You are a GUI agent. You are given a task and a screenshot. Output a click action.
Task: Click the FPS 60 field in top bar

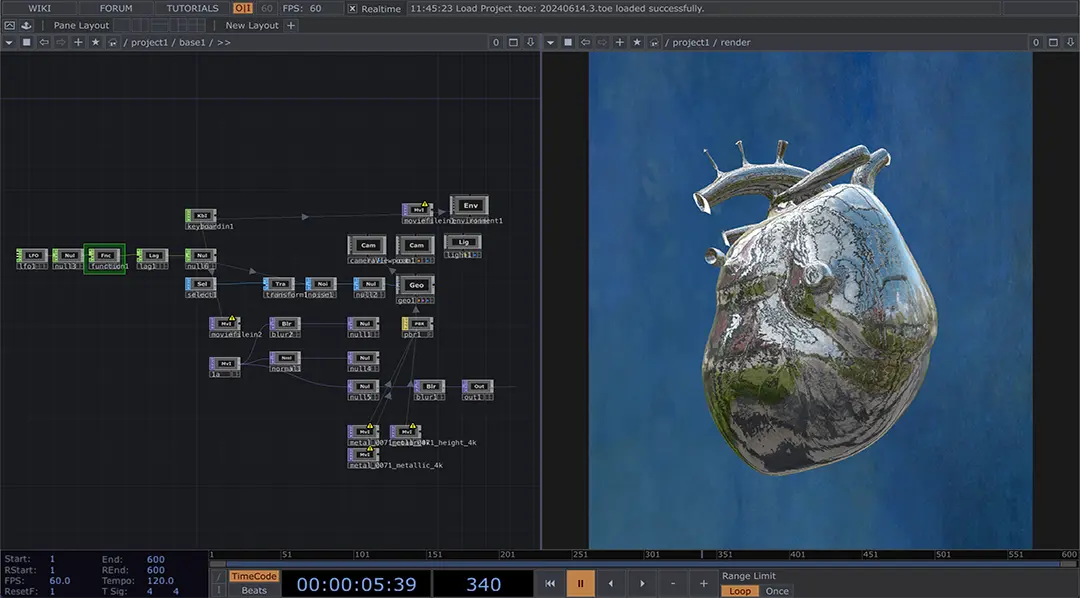click(302, 8)
